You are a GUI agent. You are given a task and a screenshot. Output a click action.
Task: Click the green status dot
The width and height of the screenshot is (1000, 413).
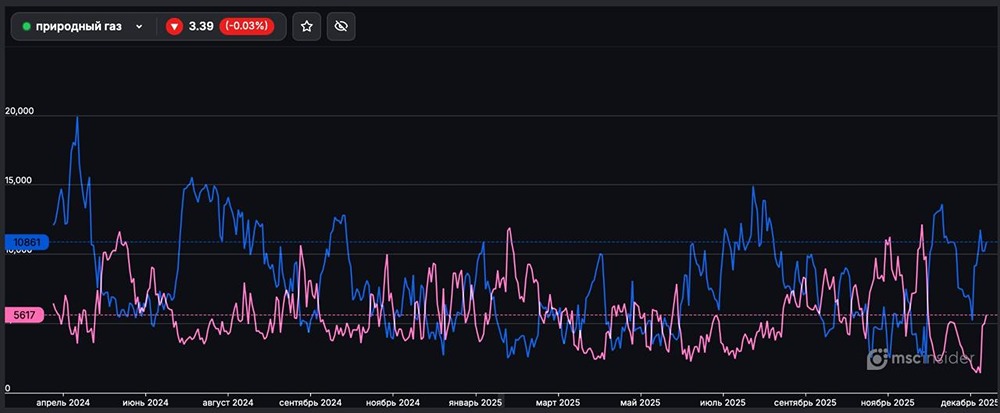point(27,27)
